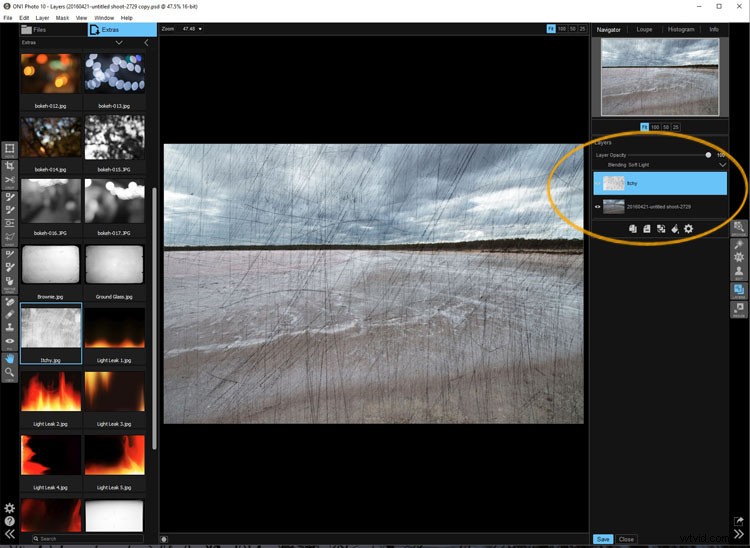750x548 pixels.
Task: Set Navigator zoom to 25
Action: (x=676, y=127)
